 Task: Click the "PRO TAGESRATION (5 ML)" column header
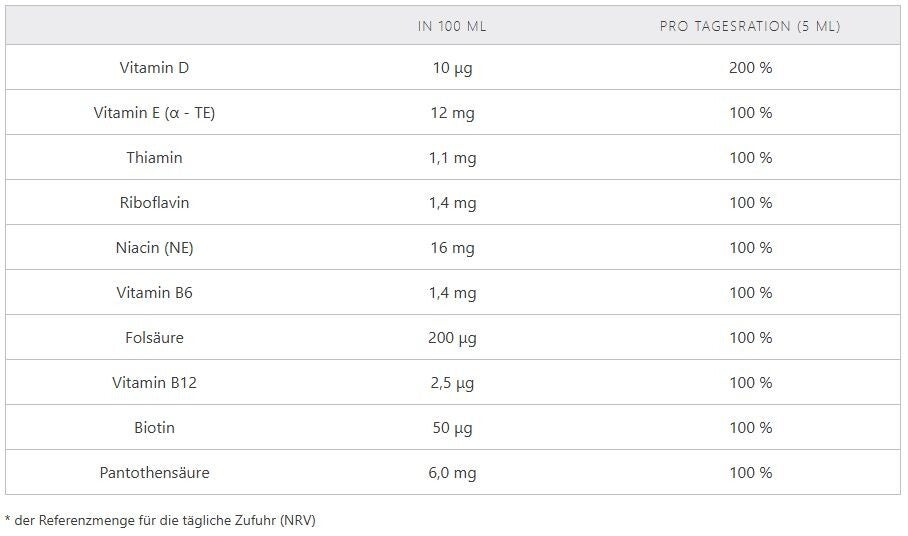pyautogui.click(x=750, y=26)
